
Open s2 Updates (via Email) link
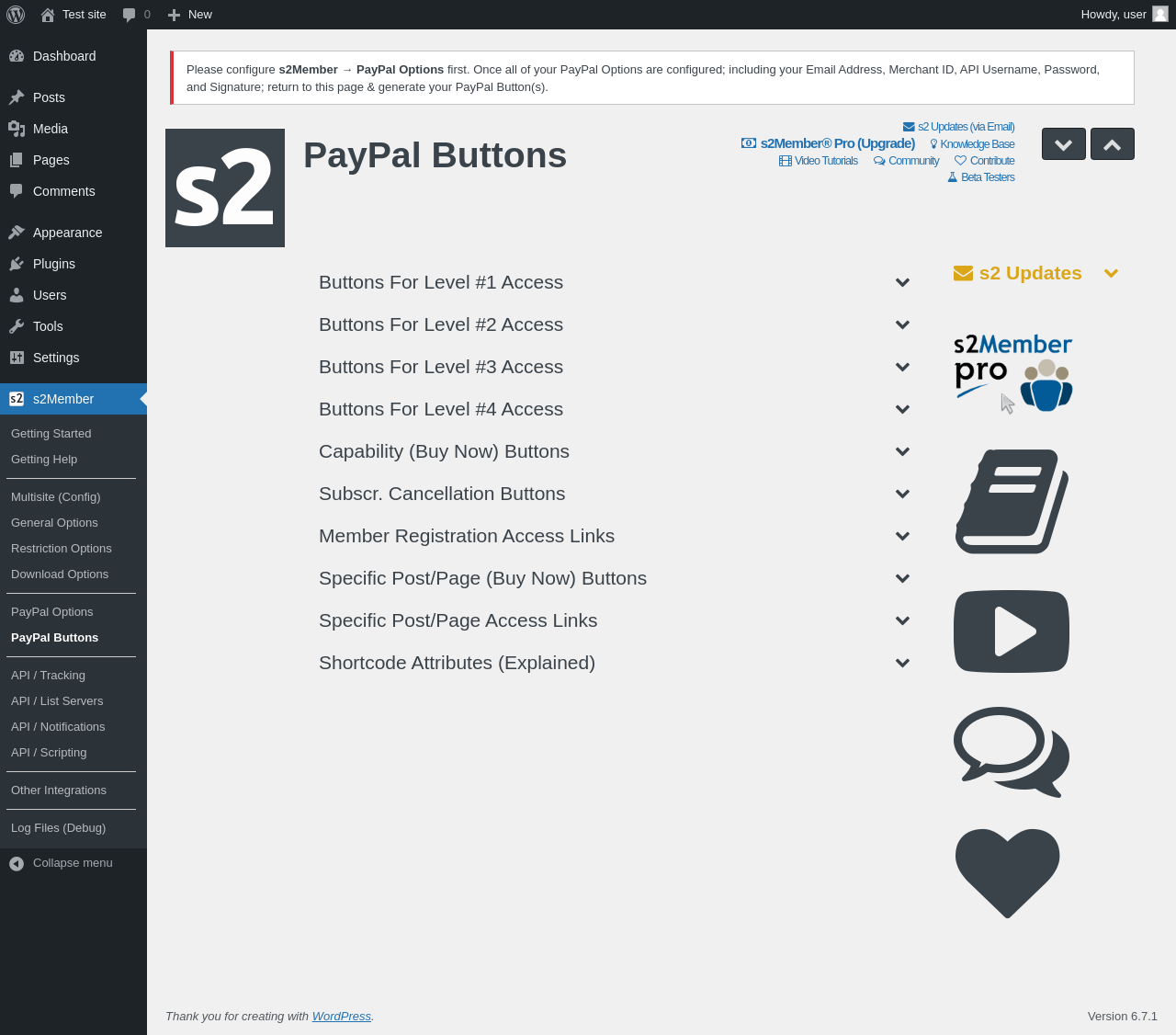[x=958, y=127]
